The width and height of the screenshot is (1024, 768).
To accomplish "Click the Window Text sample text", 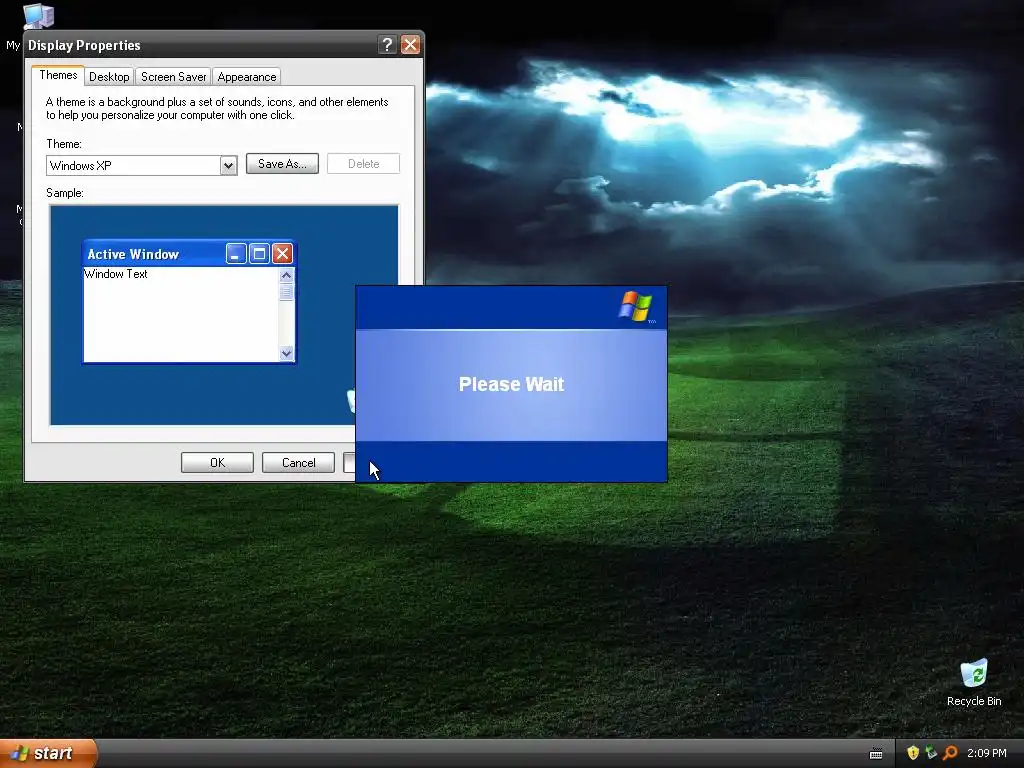I will [x=116, y=274].
